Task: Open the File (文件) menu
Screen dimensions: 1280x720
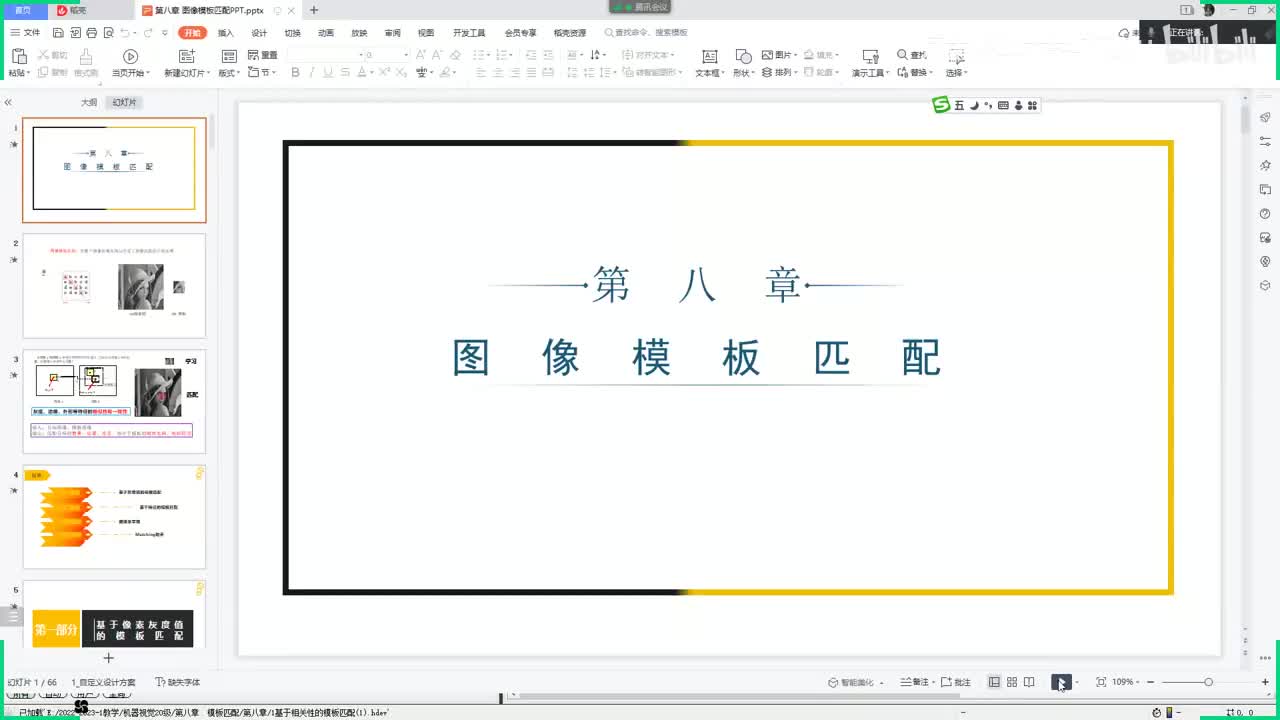Action: click(26, 33)
